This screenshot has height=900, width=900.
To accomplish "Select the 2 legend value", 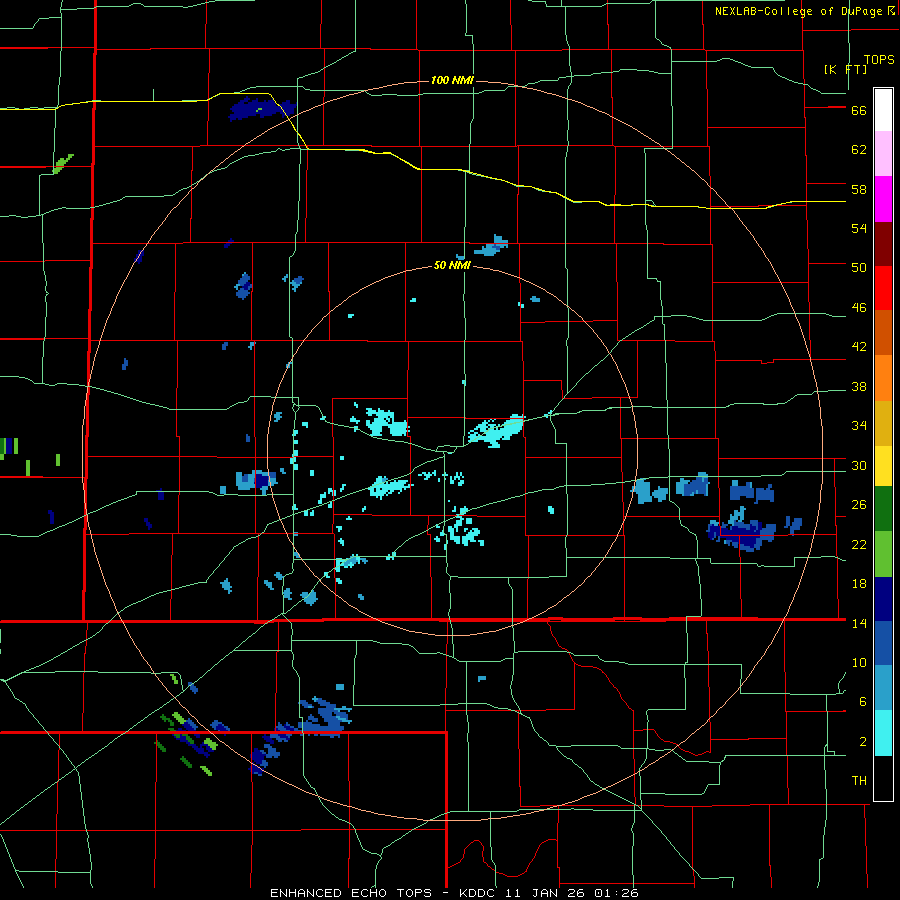I will click(863, 741).
